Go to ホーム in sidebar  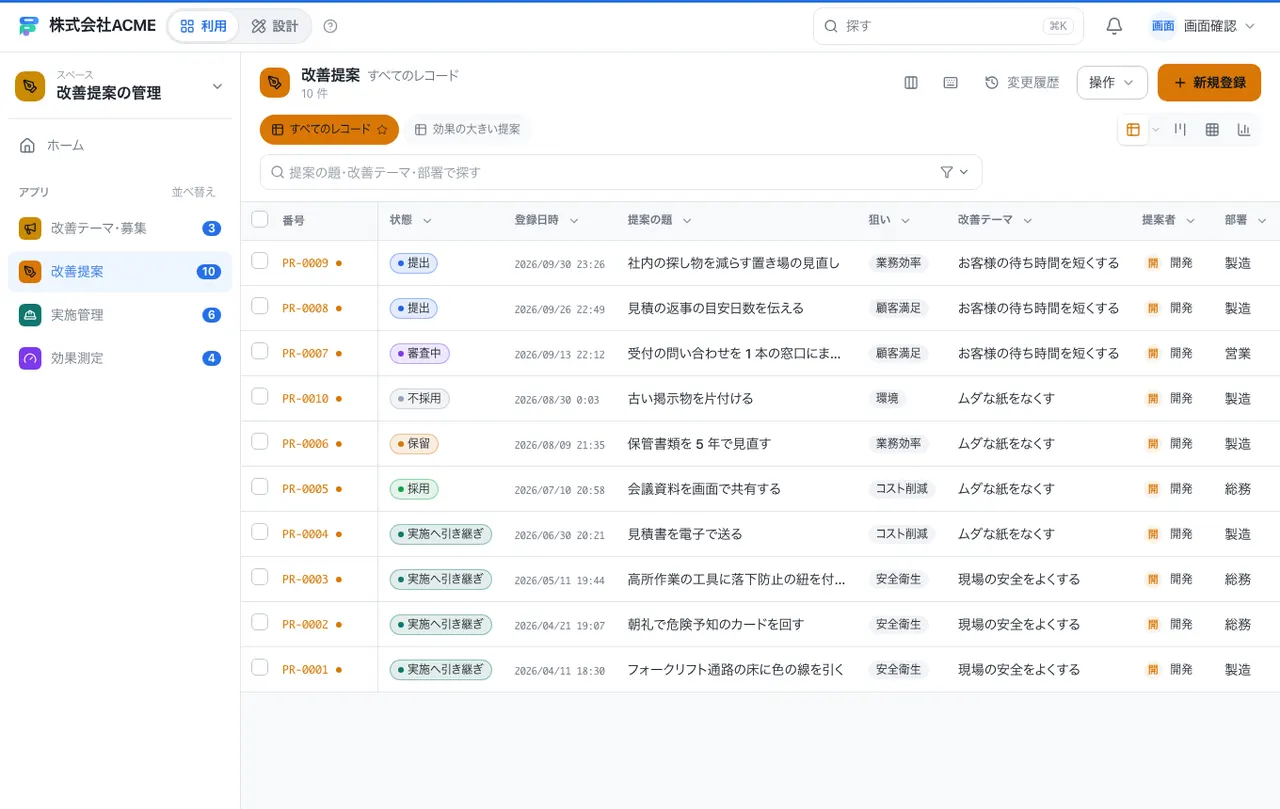pyautogui.click(x=120, y=145)
